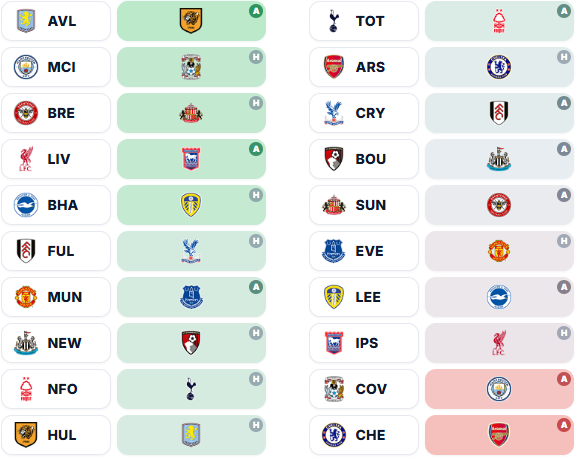Select the Hull City opponent crest in AVL row
The height and width of the screenshot is (459, 584).
click(x=191, y=21)
